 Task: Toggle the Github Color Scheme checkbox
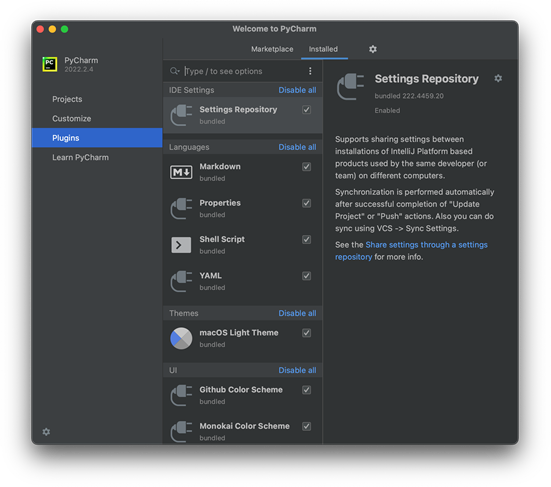coord(306,390)
